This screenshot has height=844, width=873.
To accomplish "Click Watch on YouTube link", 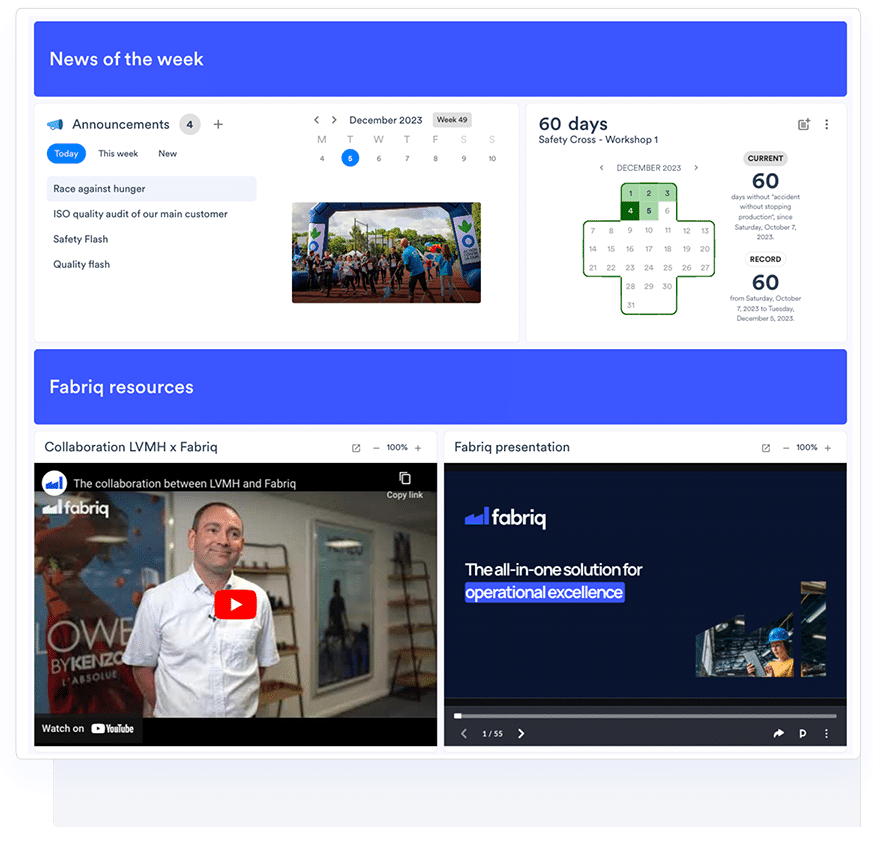I will click(x=88, y=728).
